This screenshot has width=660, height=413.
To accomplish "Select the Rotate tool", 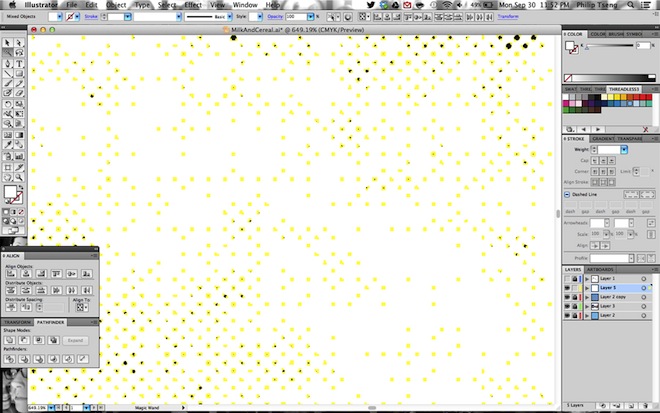I will point(8,104).
